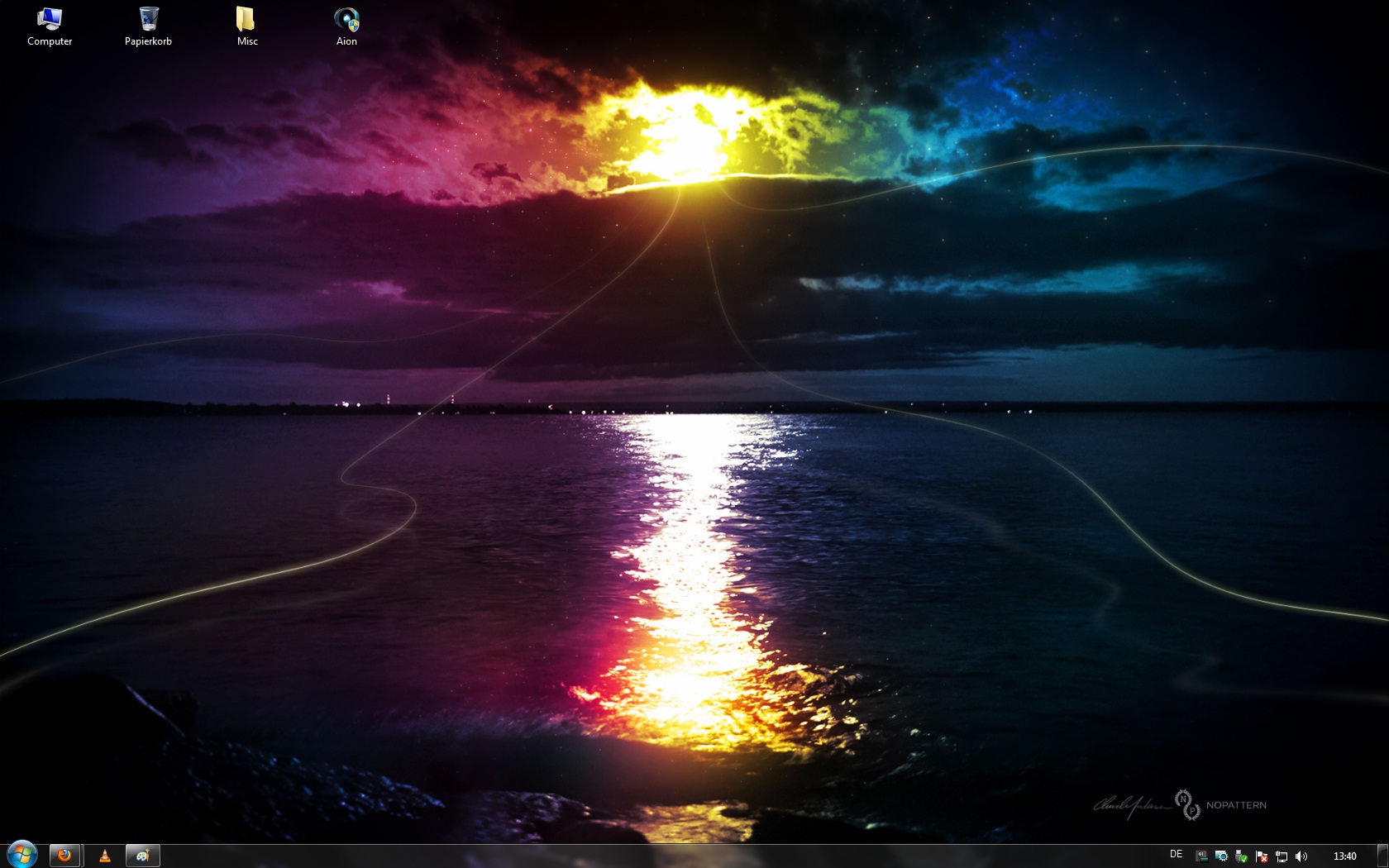Launch the Aion game shortcut
This screenshot has width=1389, height=868.
(346, 26)
